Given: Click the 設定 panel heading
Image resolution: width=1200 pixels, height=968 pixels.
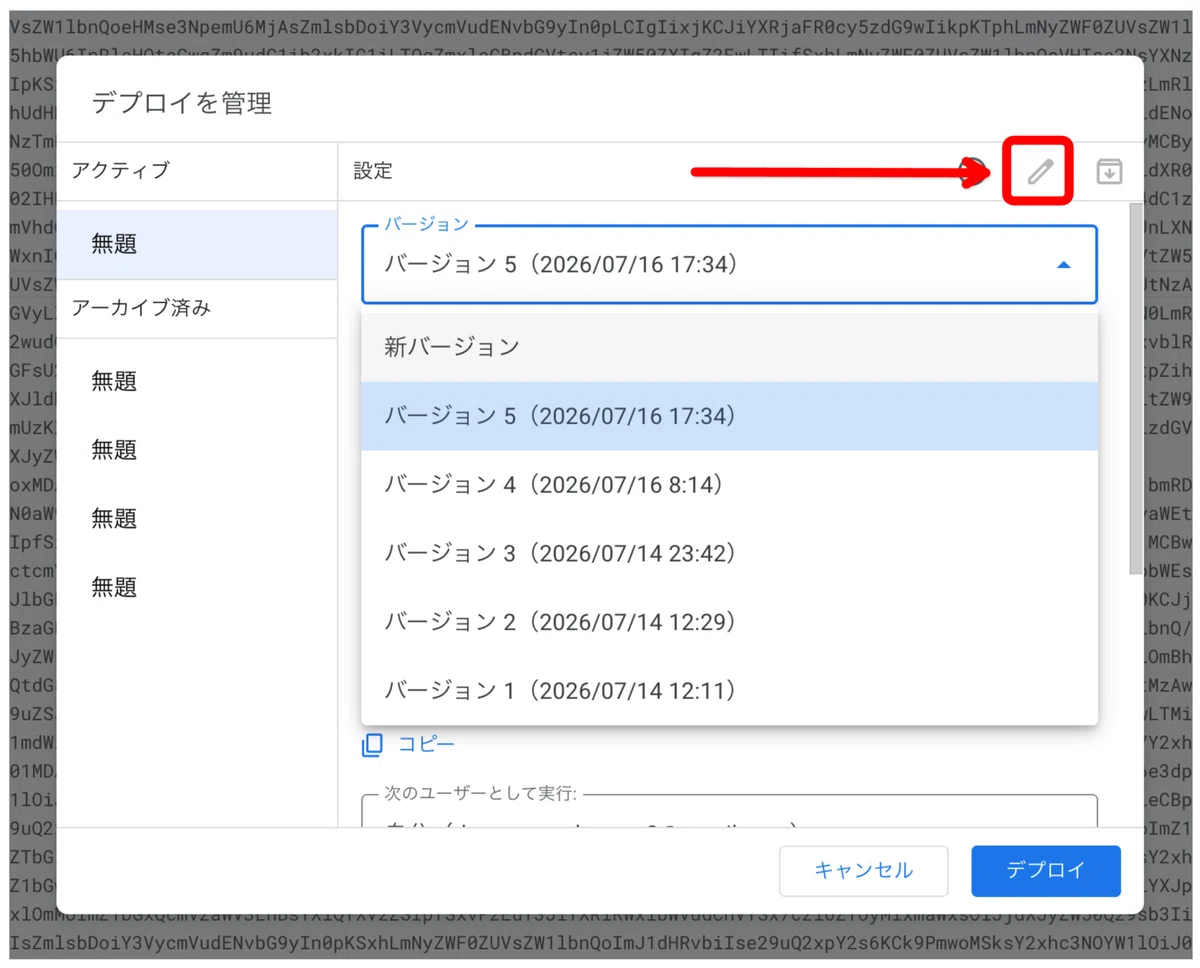Looking at the screenshot, I should point(373,171).
